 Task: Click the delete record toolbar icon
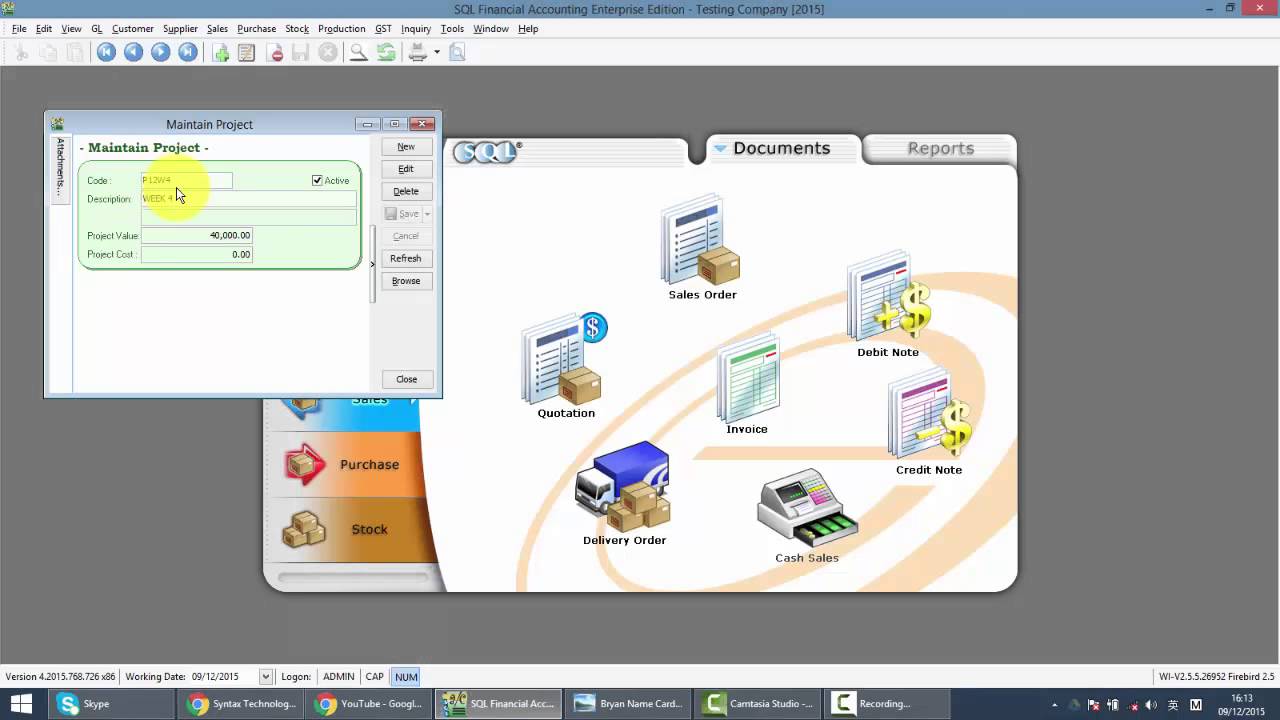(x=277, y=53)
